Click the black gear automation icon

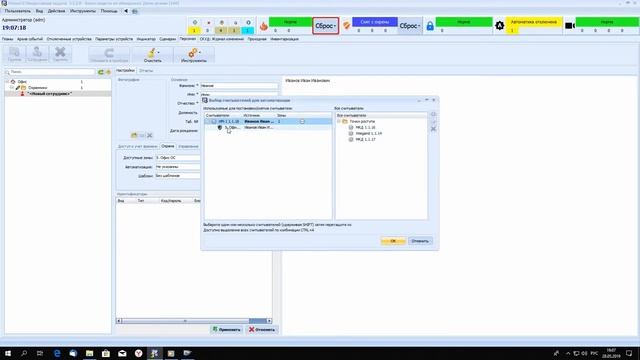click(499, 26)
